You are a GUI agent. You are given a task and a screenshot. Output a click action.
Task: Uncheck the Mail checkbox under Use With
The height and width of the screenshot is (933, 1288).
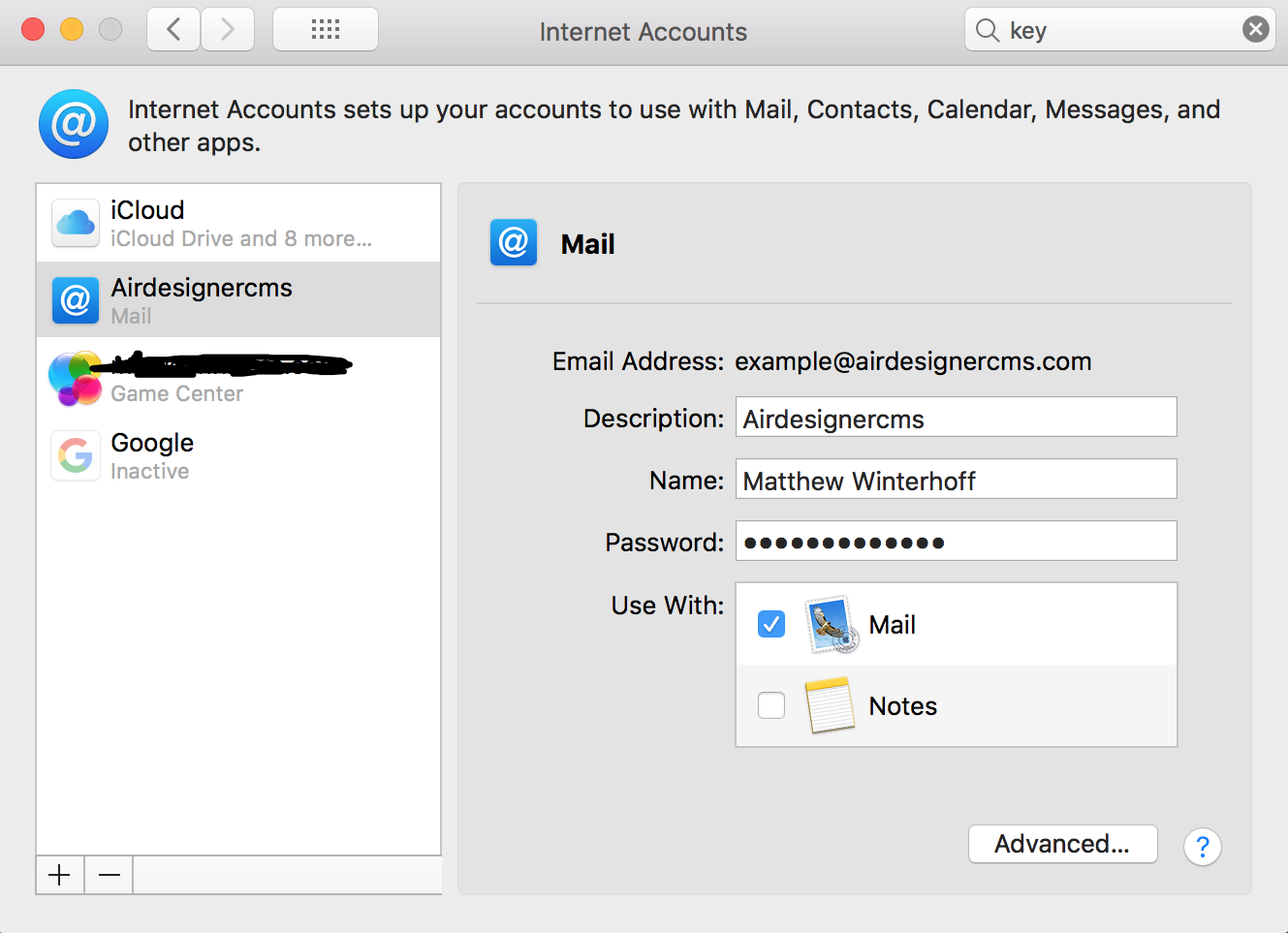click(x=771, y=624)
